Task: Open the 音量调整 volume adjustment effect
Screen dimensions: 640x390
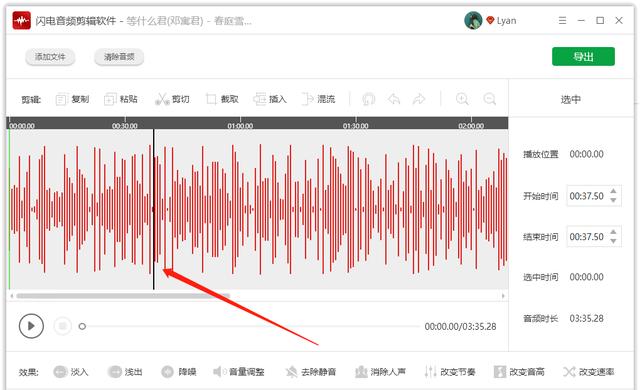Action: pos(239,372)
